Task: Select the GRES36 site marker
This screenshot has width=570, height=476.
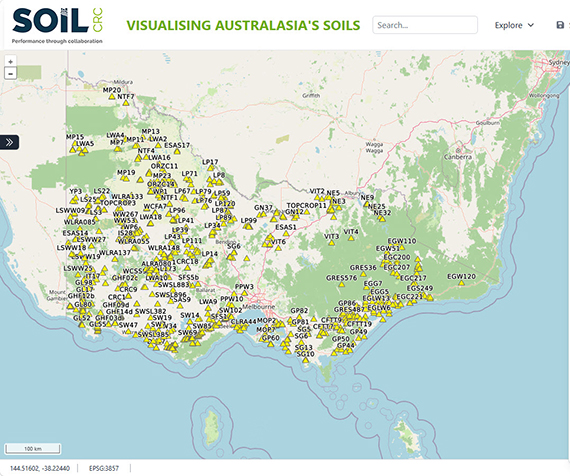Action: coord(363,274)
